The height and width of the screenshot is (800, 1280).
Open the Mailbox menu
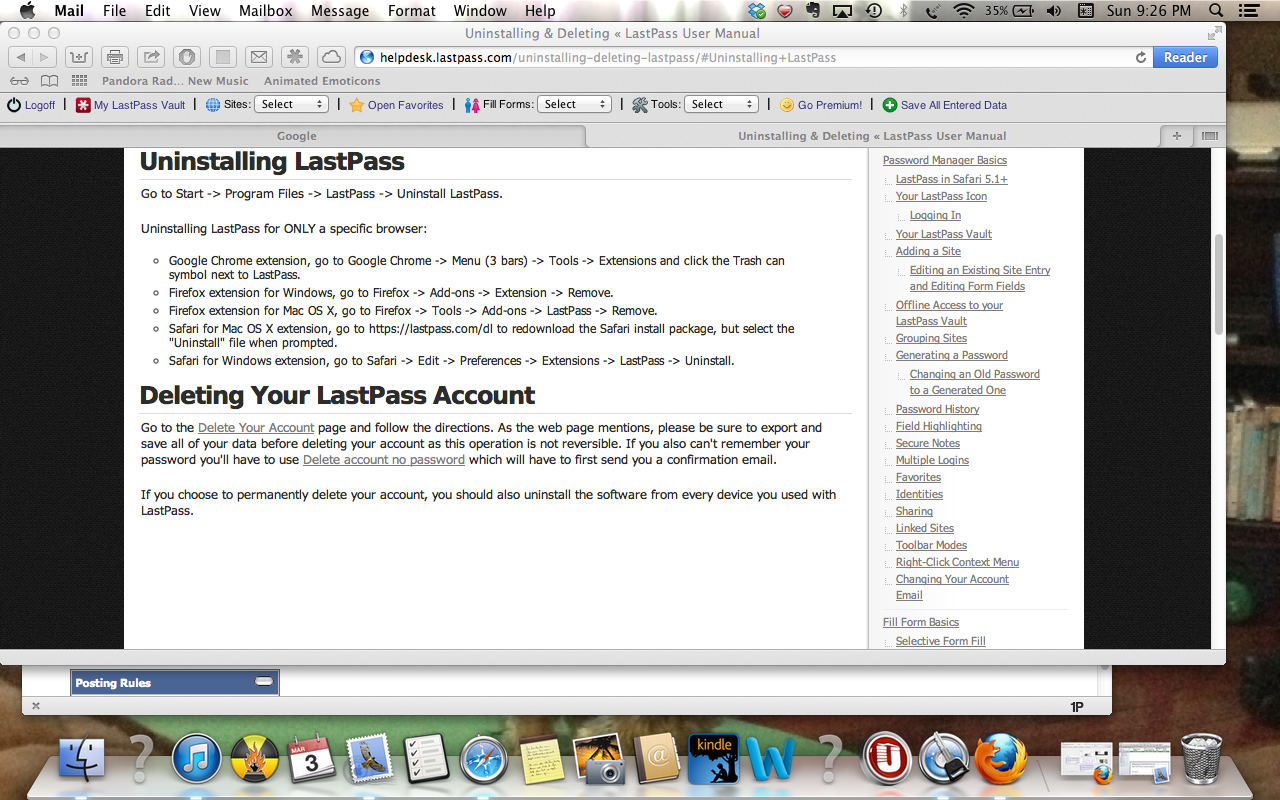click(x=265, y=11)
